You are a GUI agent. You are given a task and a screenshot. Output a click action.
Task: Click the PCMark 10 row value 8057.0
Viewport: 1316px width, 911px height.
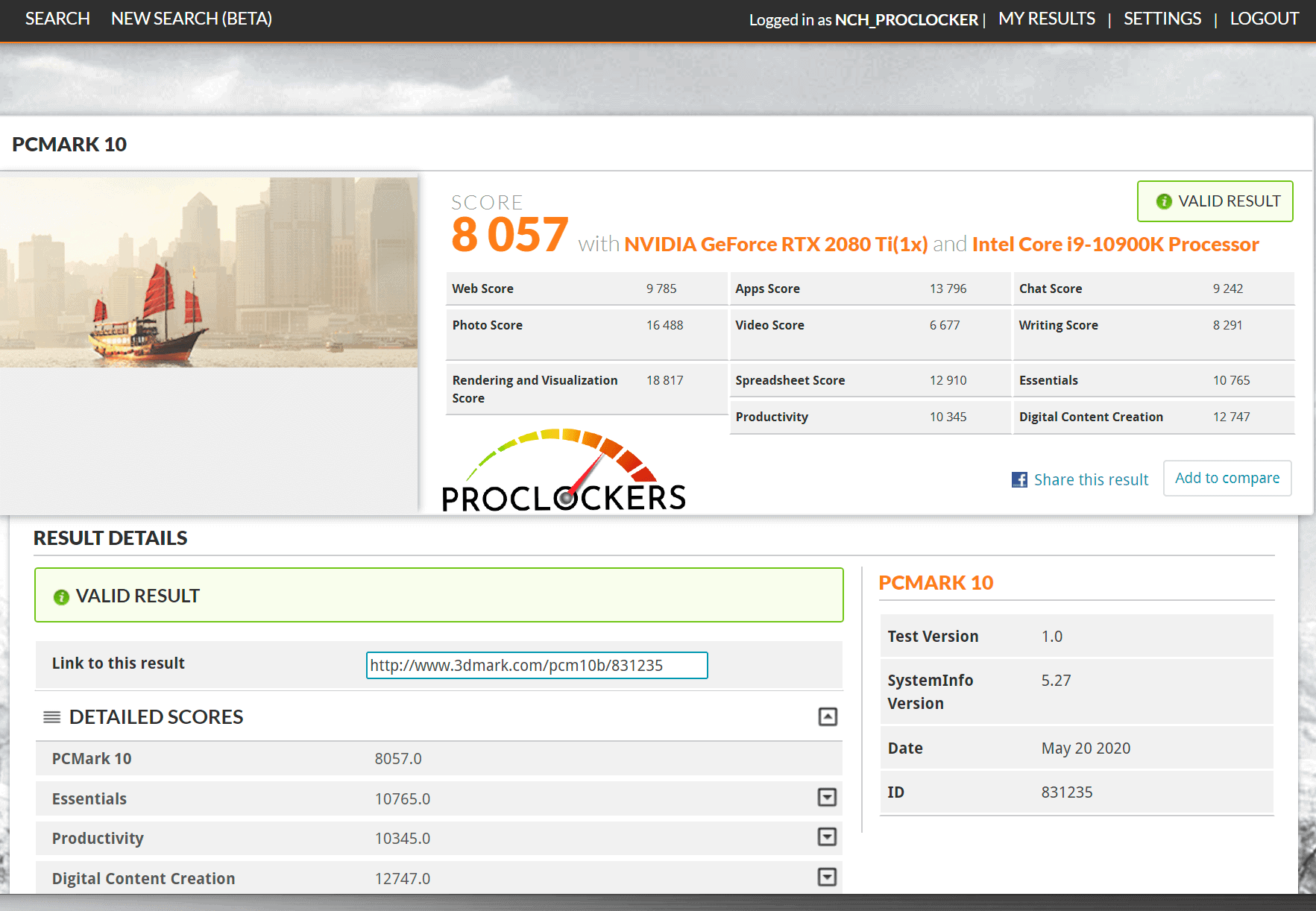[398, 759]
